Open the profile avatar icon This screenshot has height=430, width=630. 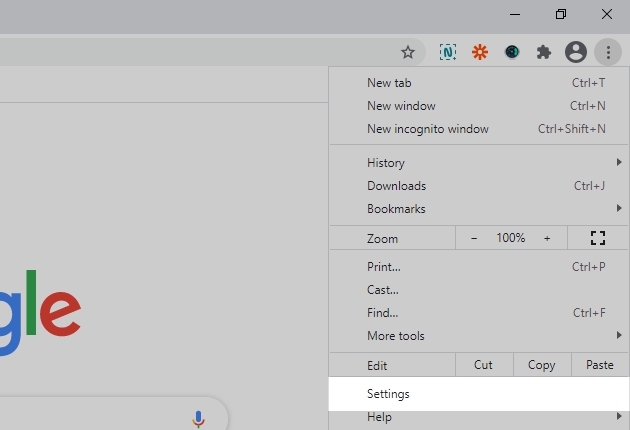click(x=575, y=52)
